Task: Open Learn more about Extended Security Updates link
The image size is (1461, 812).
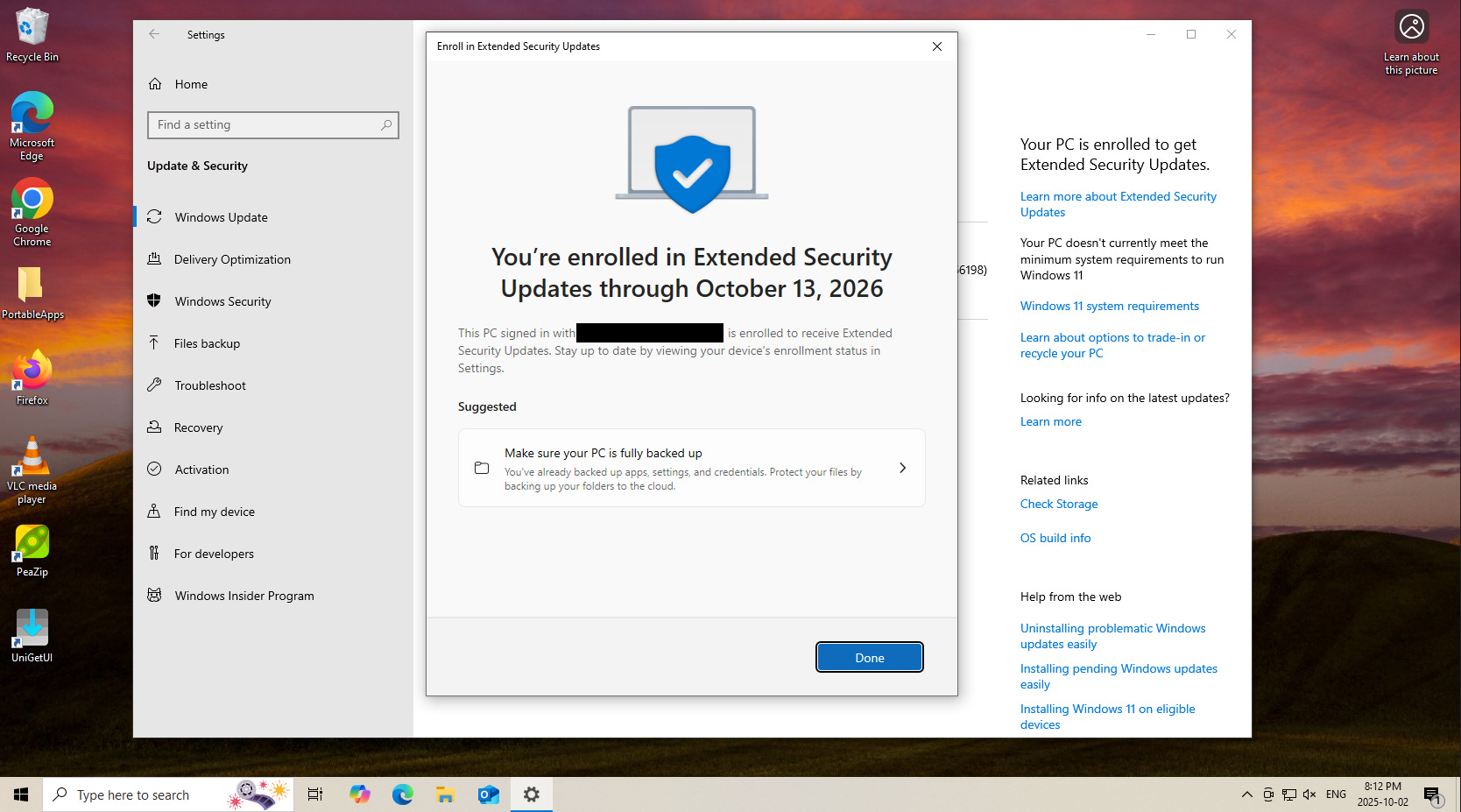Action: 1118,204
